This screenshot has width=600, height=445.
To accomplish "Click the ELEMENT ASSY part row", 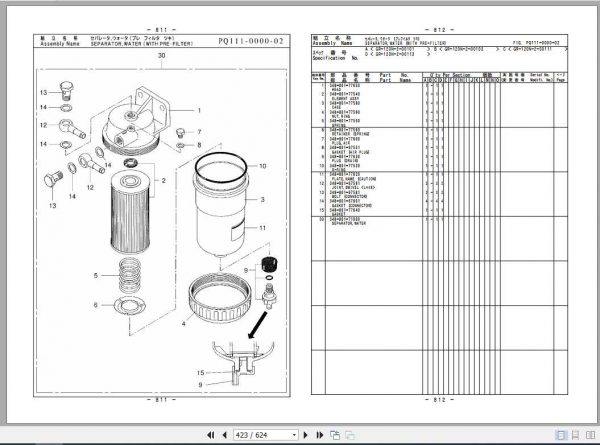I will 439,96.
